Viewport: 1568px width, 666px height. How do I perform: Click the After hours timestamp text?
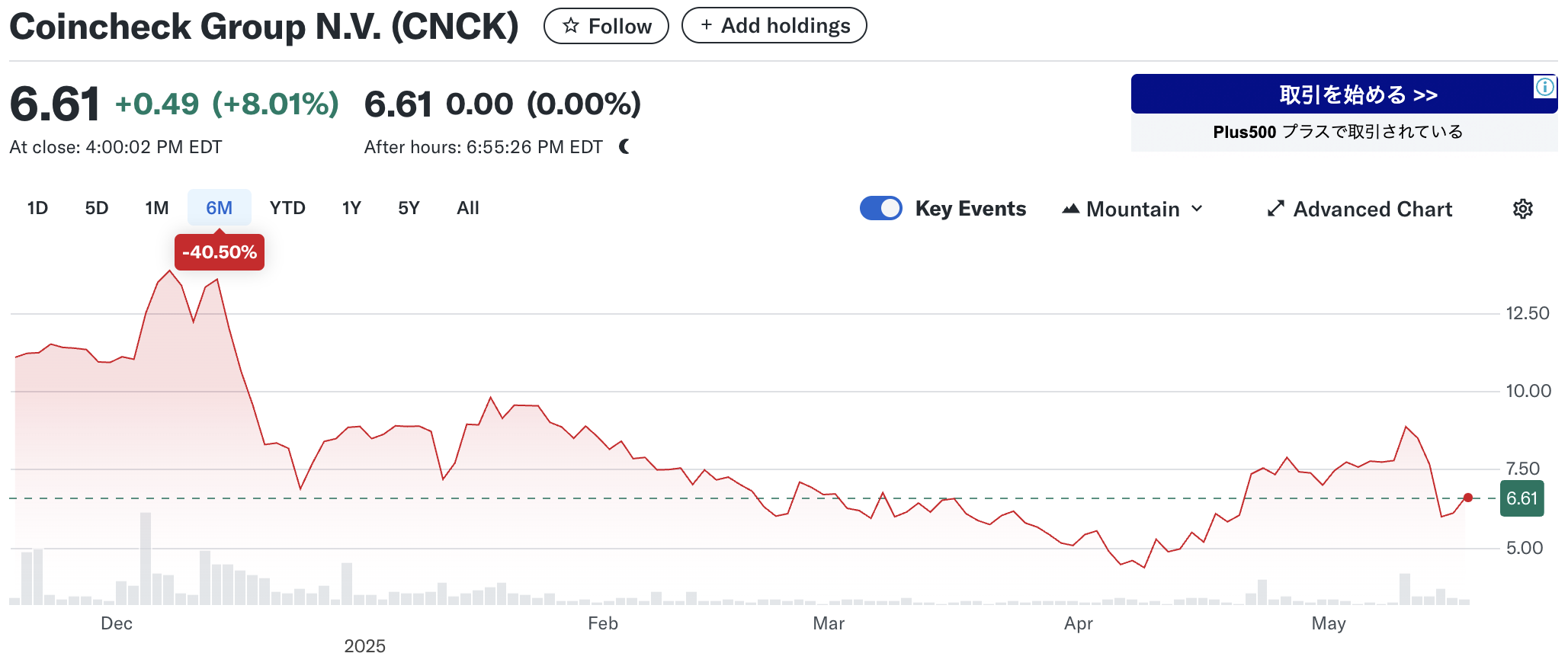tap(483, 147)
